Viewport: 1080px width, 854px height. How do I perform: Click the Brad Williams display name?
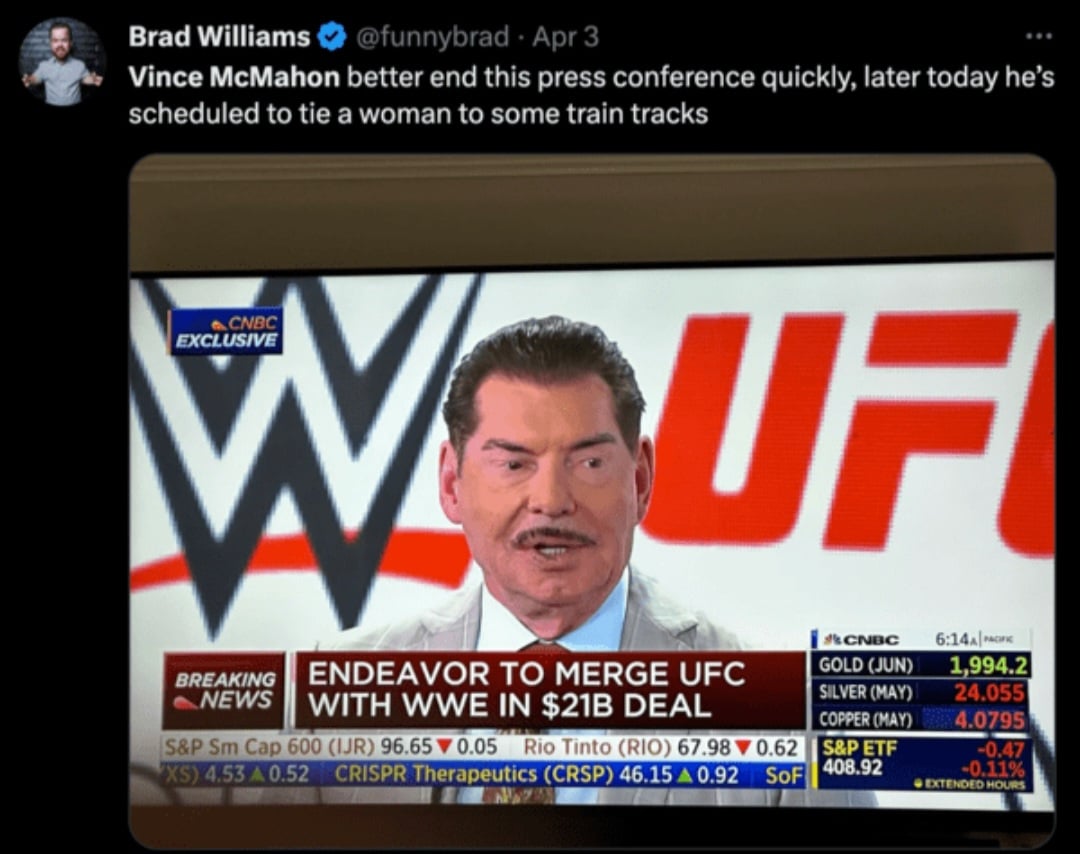tap(219, 37)
